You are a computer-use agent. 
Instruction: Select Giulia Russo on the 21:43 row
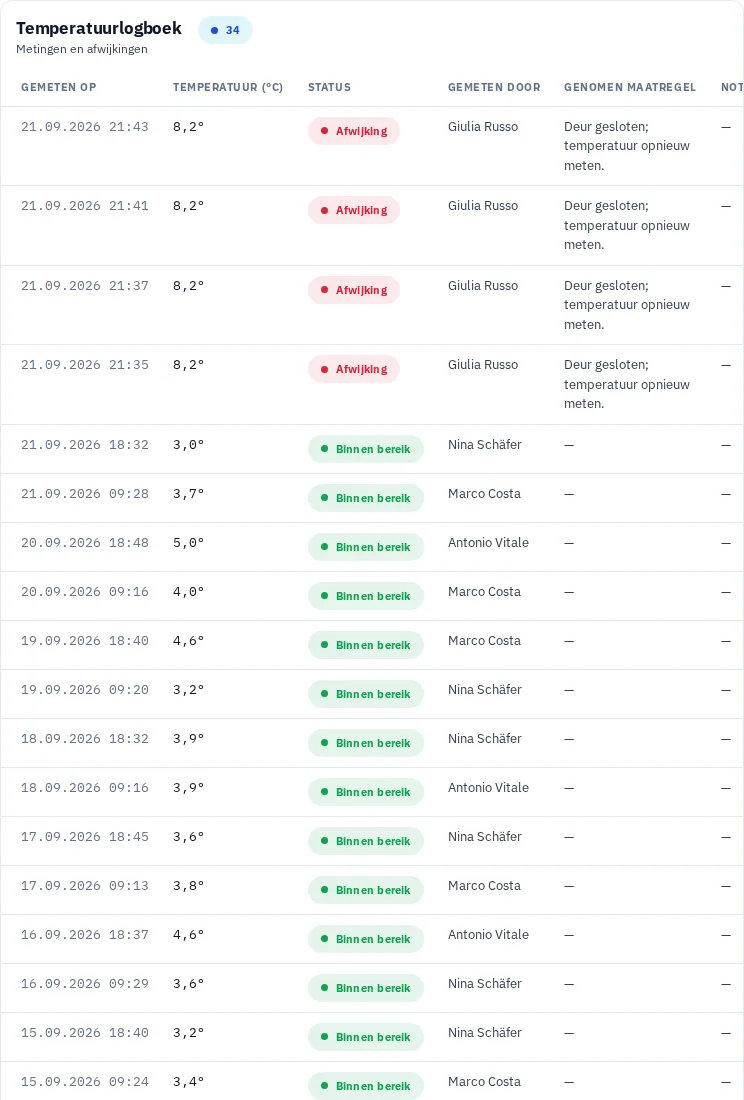(x=483, y=127)
